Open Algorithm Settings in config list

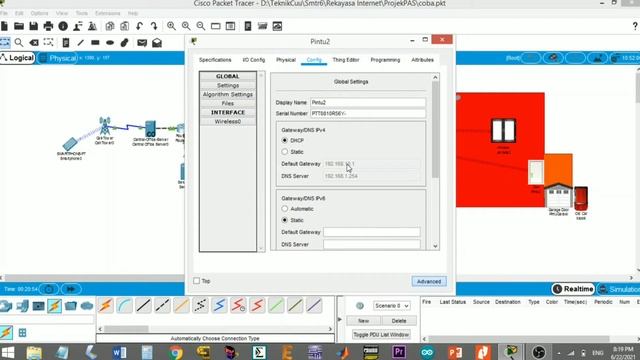[x=228, y=95]
